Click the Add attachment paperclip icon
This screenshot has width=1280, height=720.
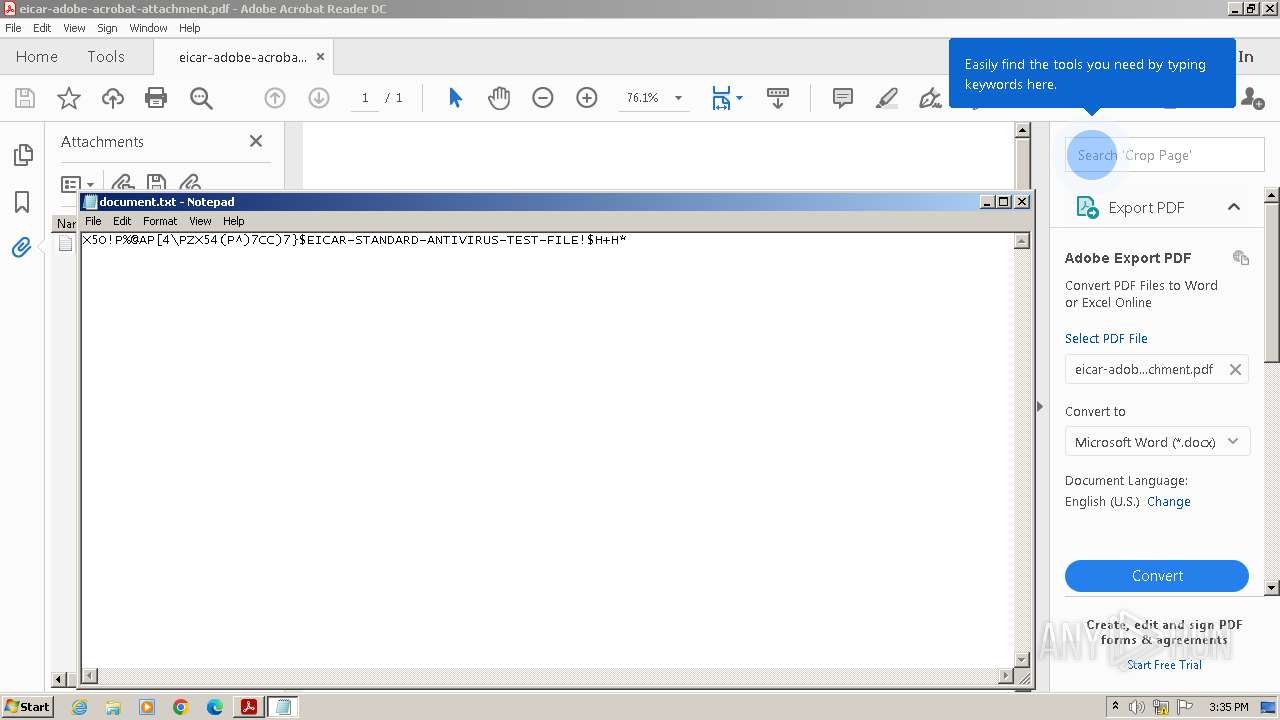[190, 183]
